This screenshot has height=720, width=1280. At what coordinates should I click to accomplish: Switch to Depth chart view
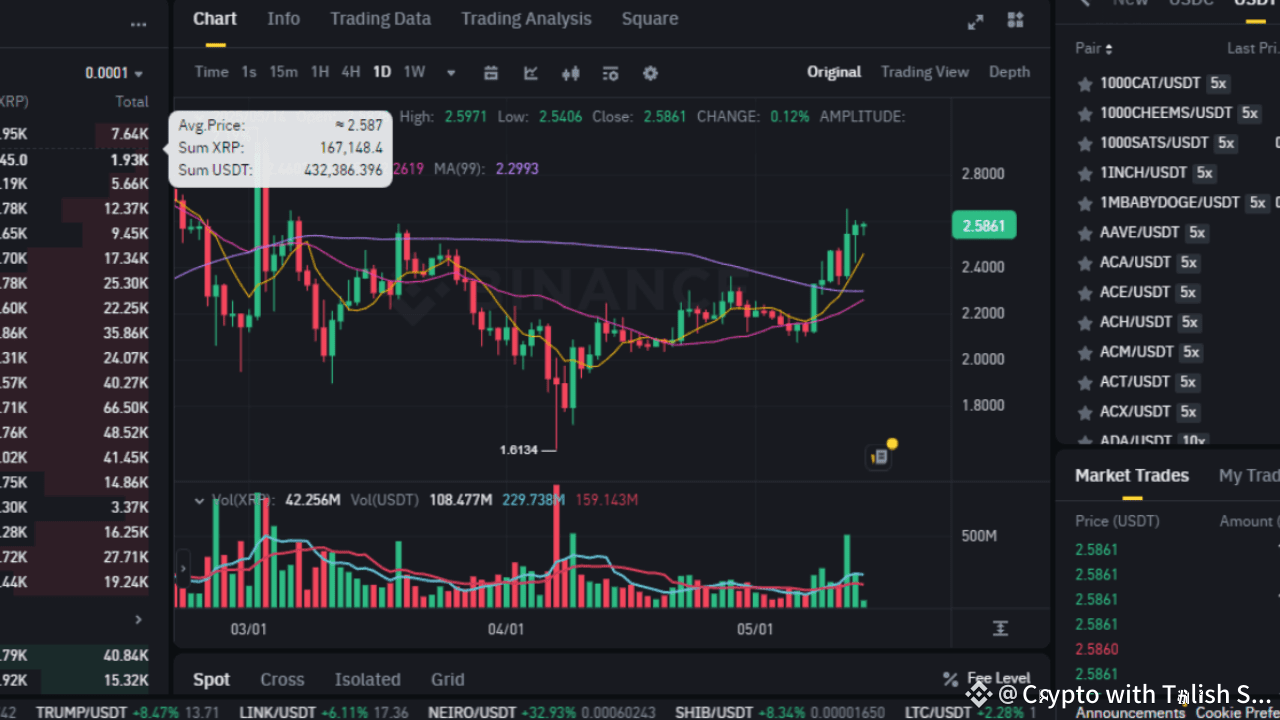click(1009, 72)
